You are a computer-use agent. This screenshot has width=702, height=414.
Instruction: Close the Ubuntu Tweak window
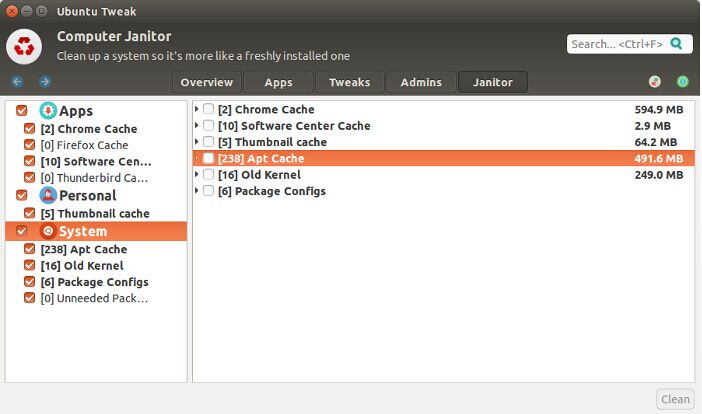[12, 11]
